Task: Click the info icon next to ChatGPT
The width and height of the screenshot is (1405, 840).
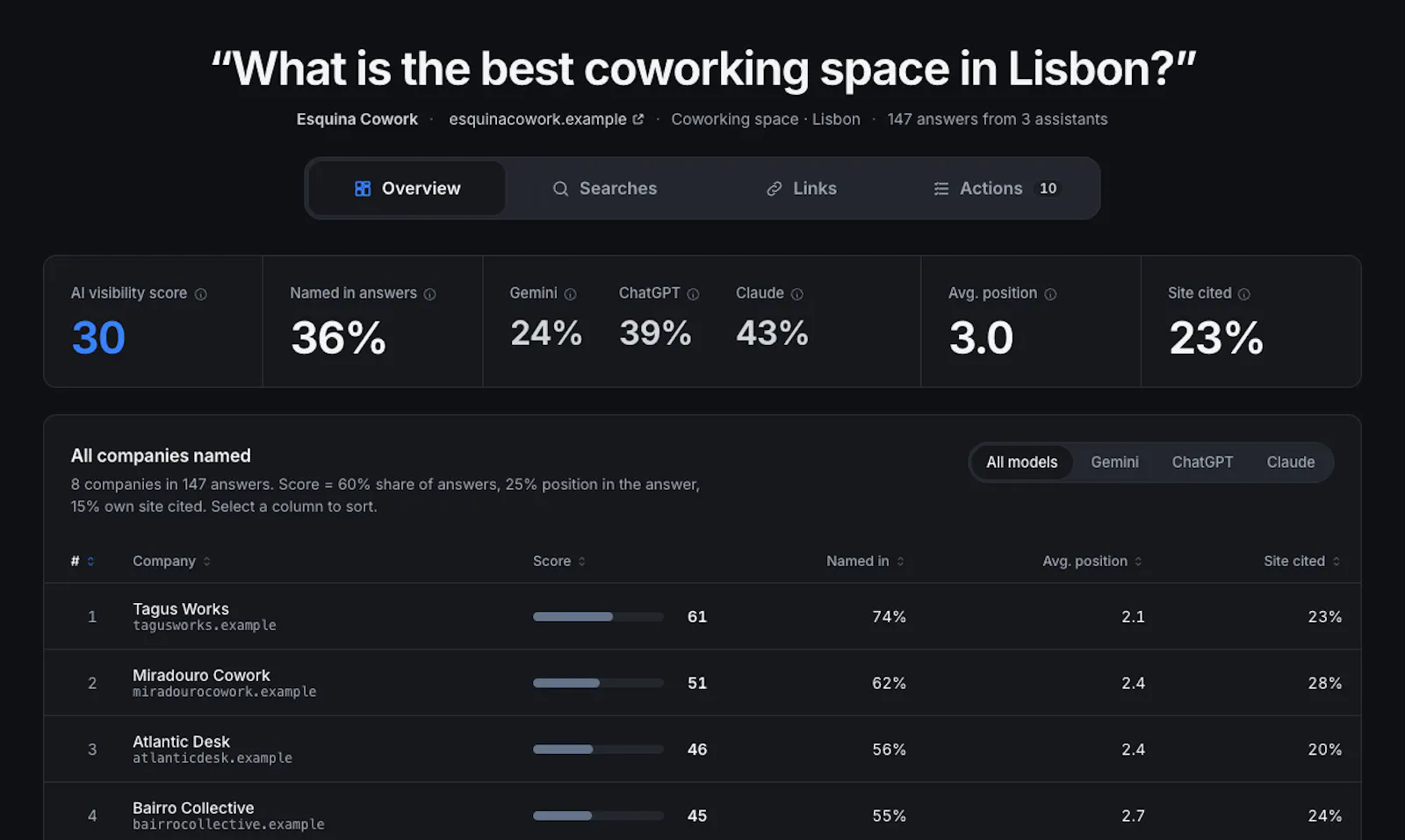Action: 693,294
